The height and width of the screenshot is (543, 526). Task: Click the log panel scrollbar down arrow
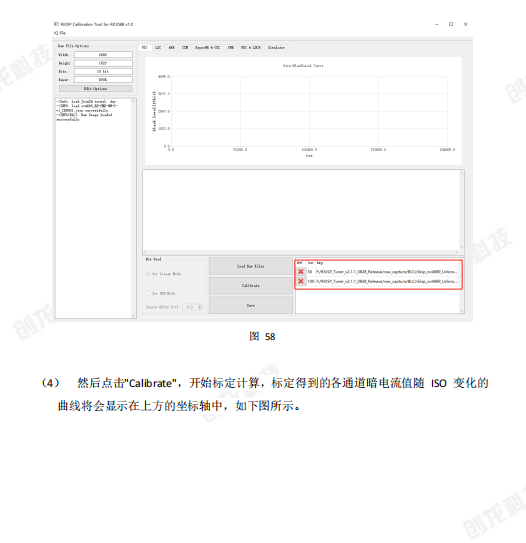click(x=133, y=315)
